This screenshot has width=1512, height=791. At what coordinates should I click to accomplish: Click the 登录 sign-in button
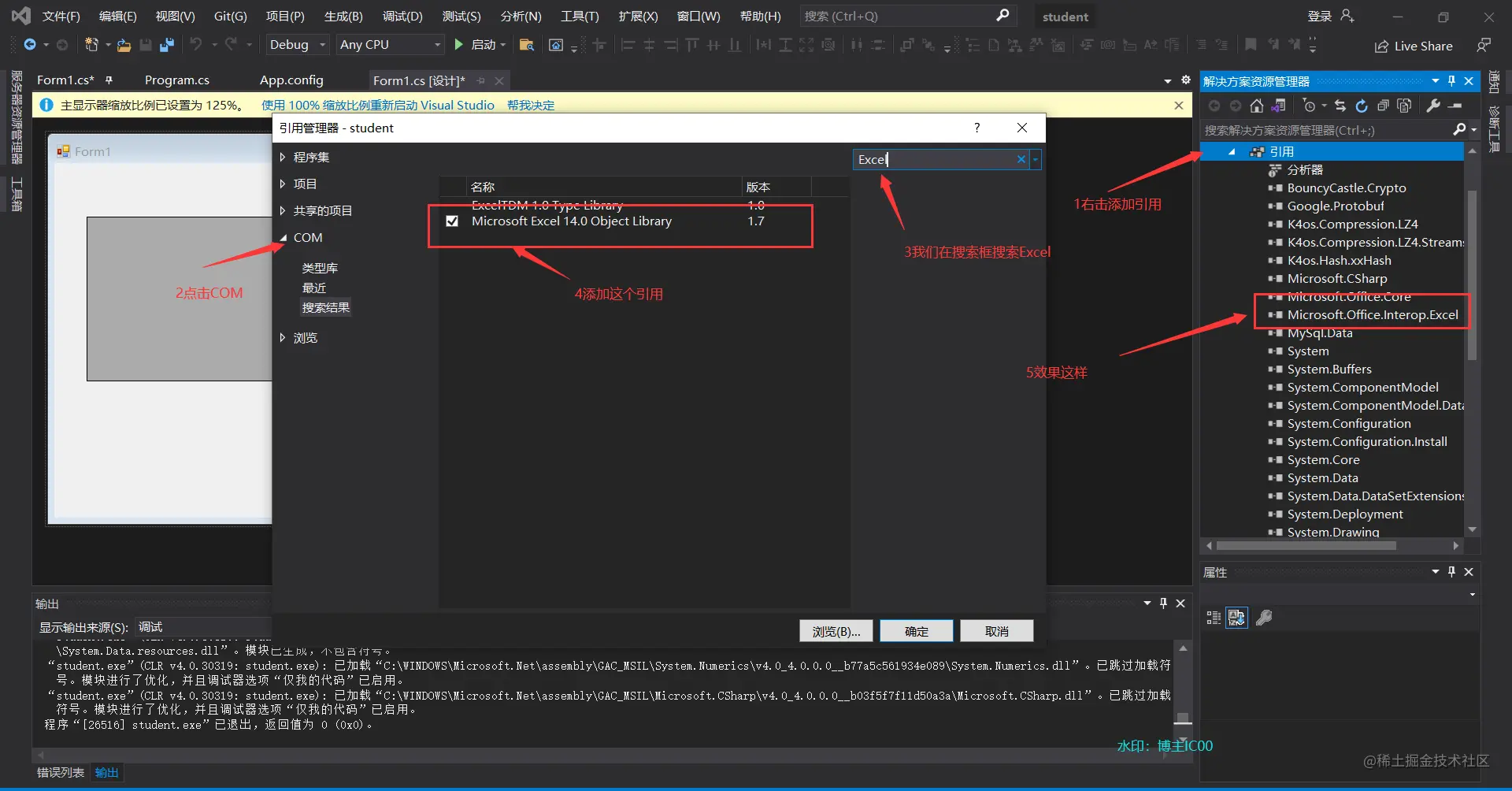click(1320, 16)
